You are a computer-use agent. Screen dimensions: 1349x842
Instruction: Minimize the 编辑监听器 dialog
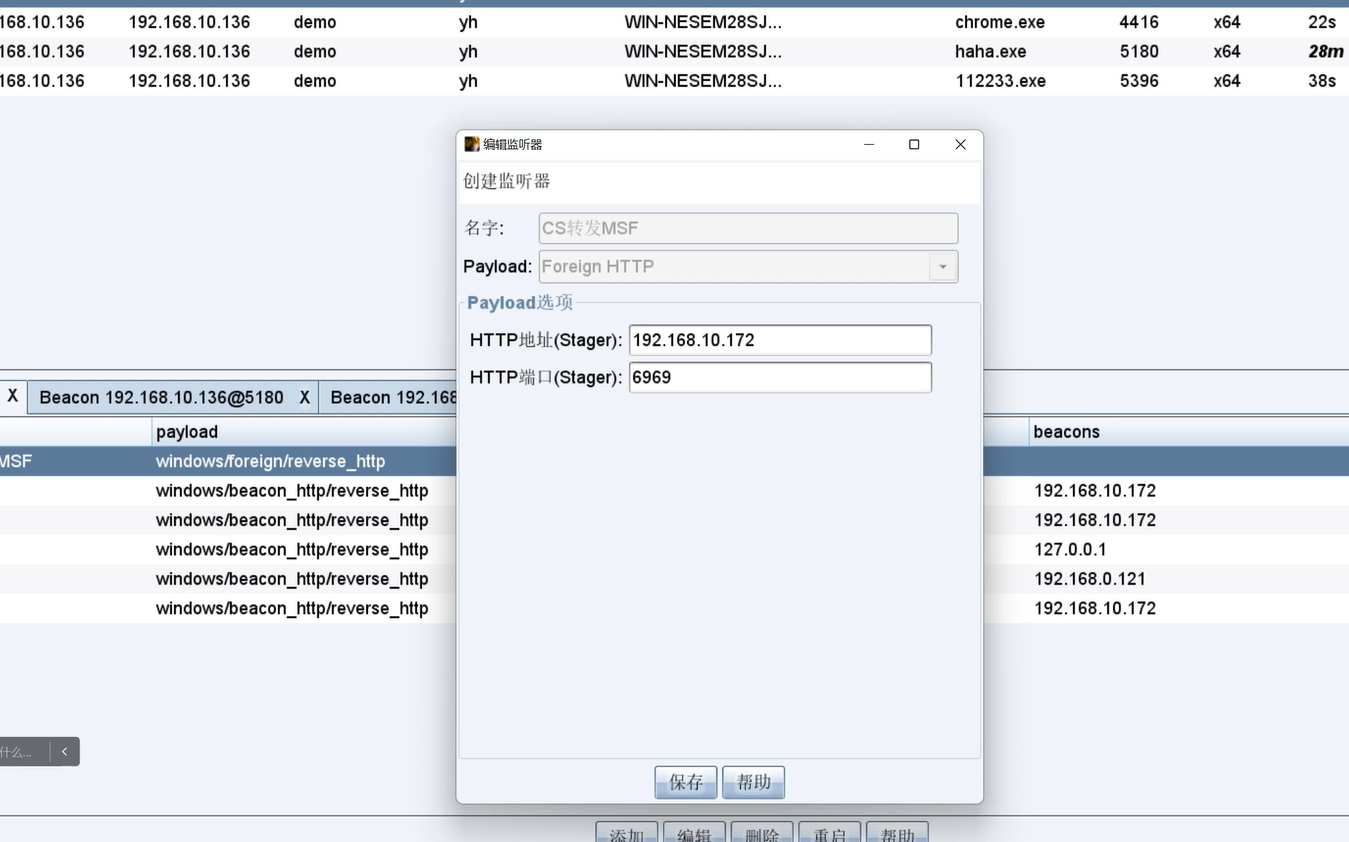(868, 144)
